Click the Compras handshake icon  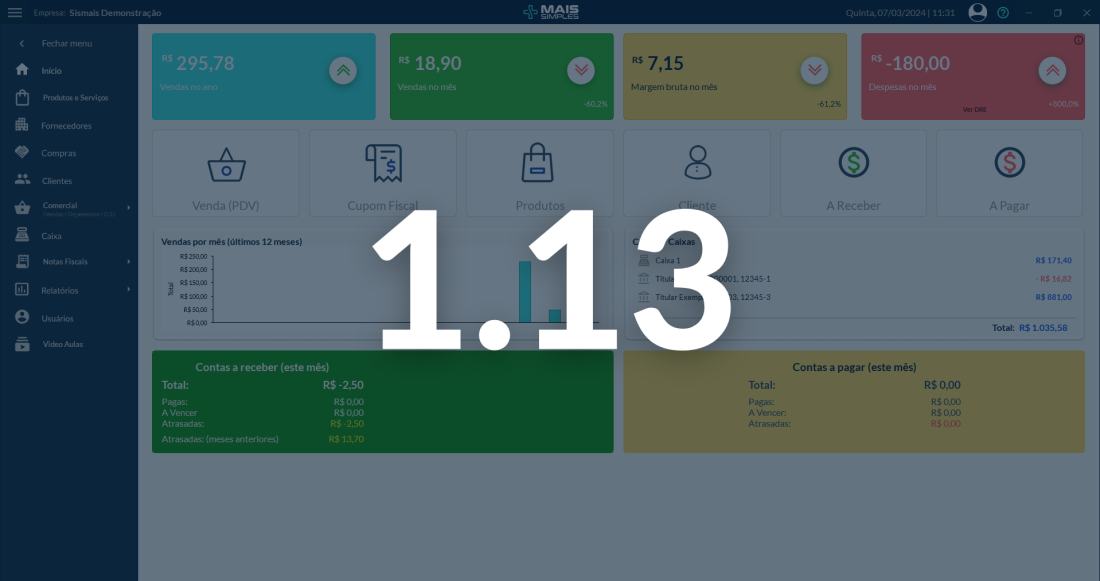tap(22, 152)
